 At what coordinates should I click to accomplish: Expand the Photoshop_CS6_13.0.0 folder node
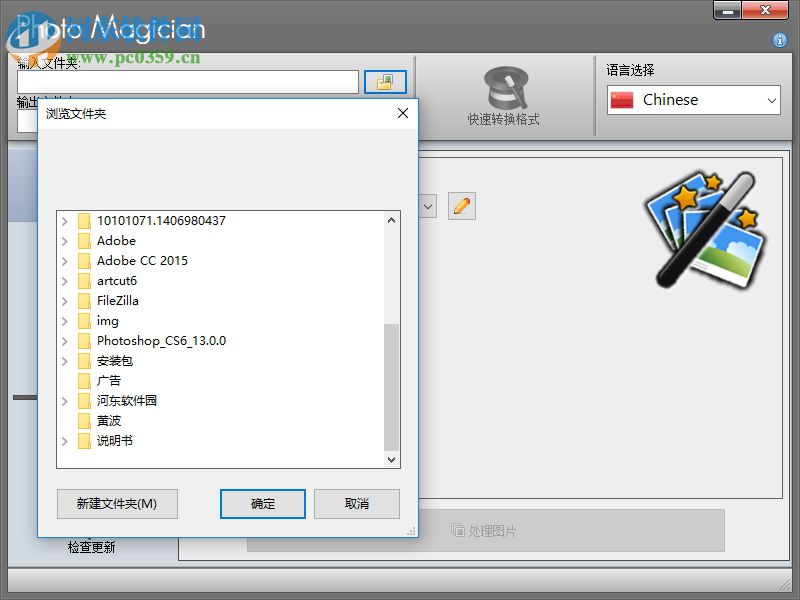[x=64, y=341]
